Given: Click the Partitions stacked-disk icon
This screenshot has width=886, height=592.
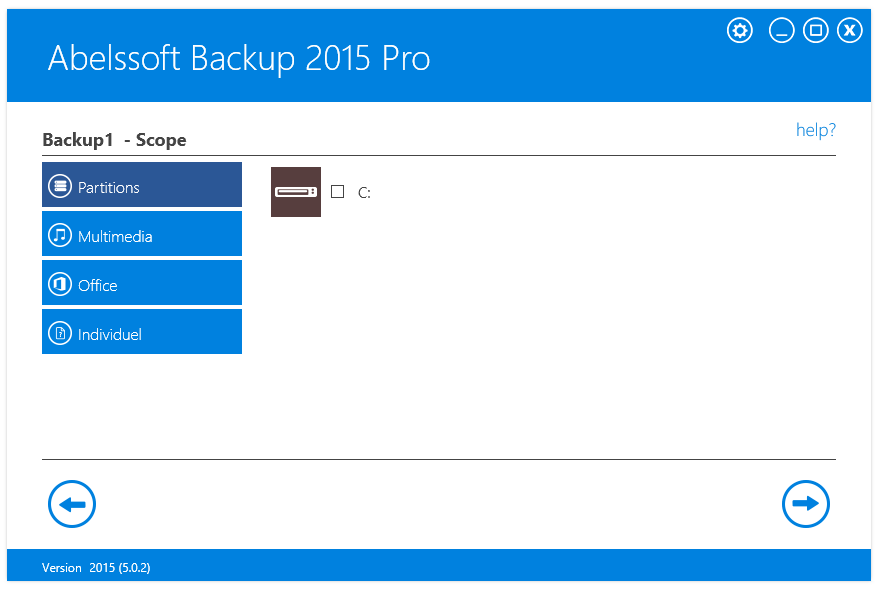Looking at the screenshot, I should click(60, 187).
